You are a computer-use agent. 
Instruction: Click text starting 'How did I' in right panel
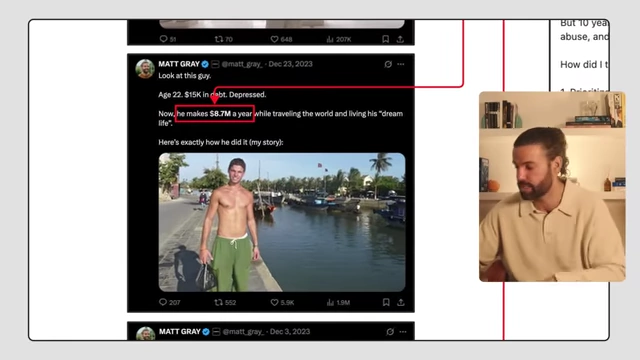(x=584, y=64)
